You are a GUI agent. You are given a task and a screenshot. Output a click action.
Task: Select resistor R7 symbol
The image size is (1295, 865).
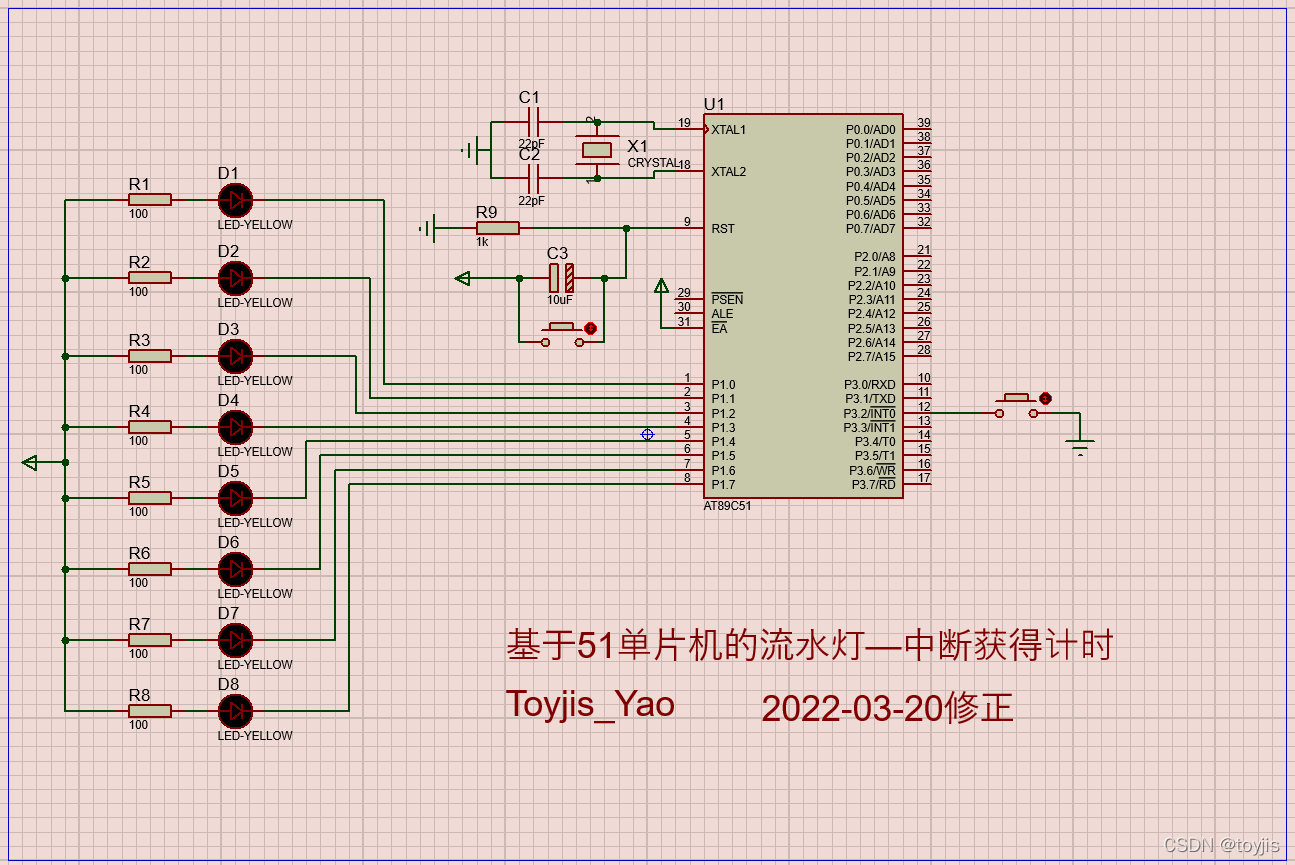150,640
